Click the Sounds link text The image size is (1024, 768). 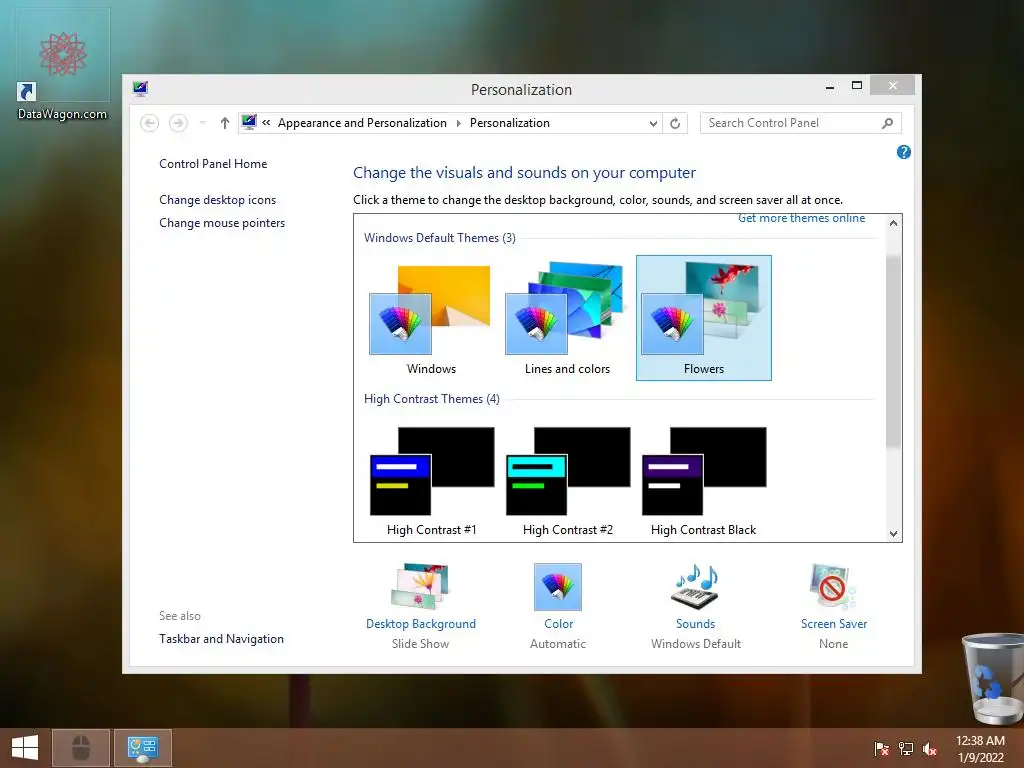click(x=696, y=624)
